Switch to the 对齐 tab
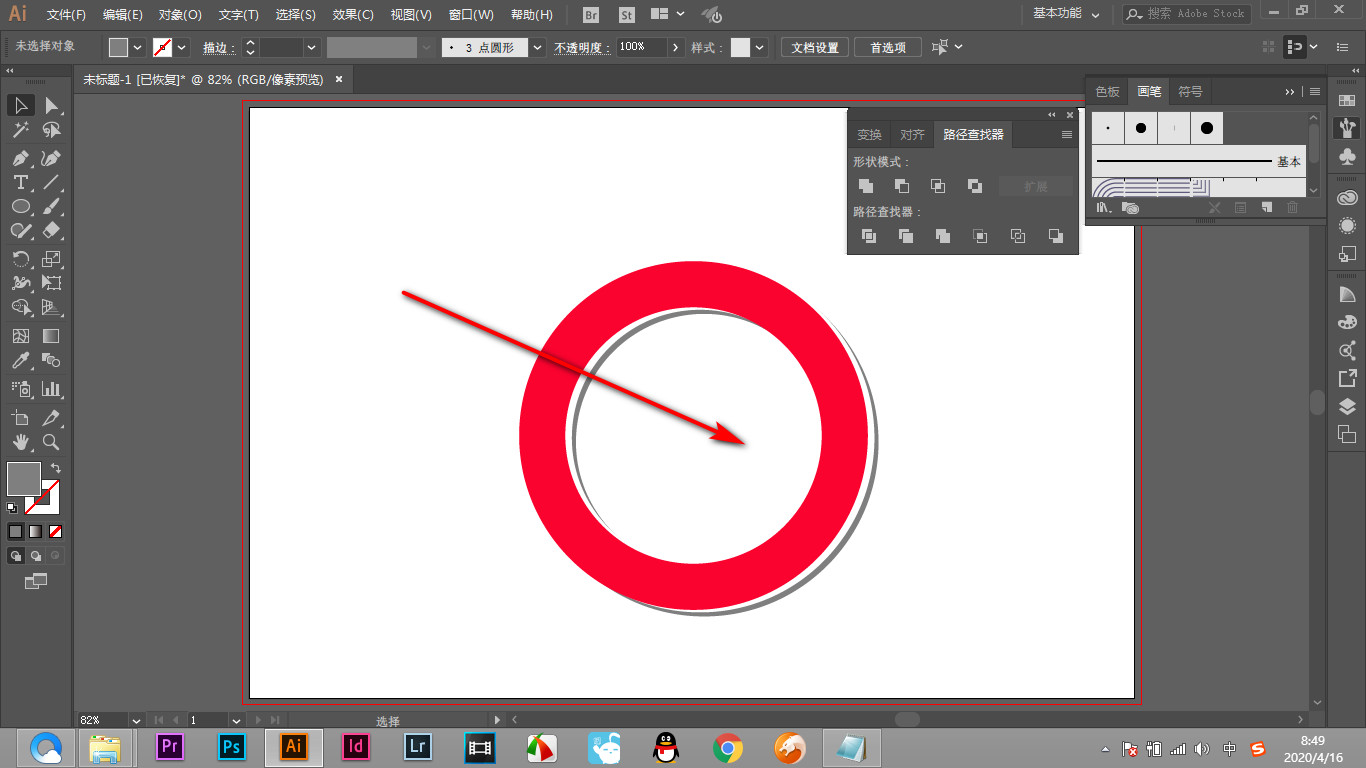This screenshot has width=1366, height=768. (x=912, y=135)
